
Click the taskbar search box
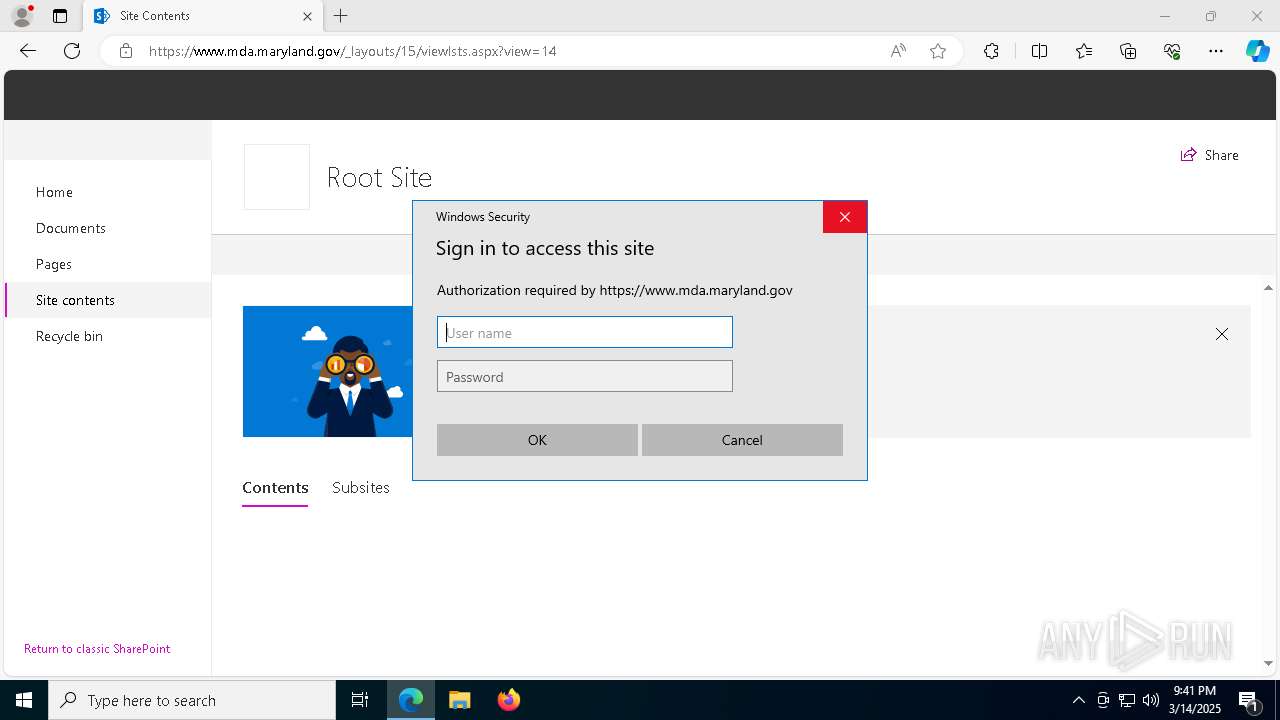point(192,700)
